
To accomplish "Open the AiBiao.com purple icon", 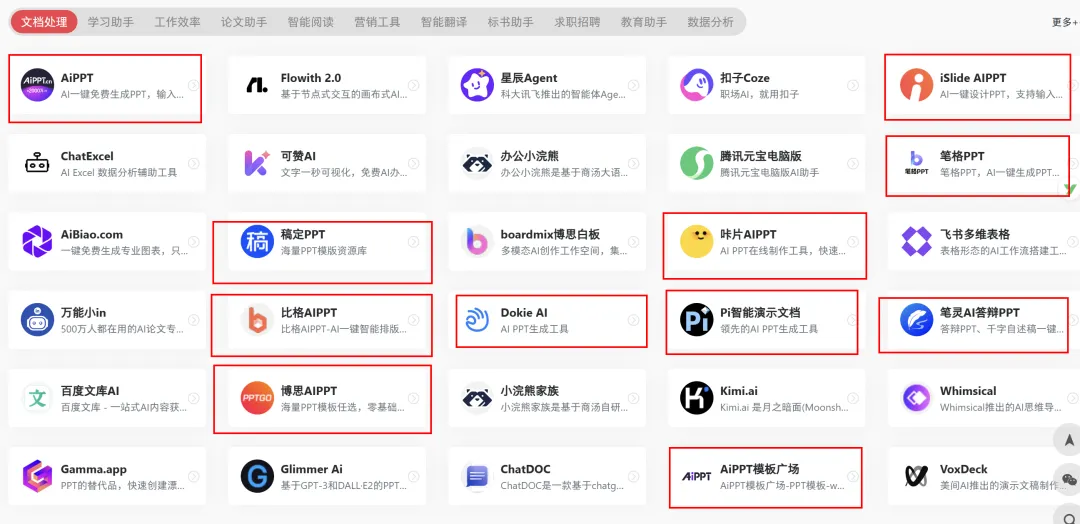I will (x=37, y=242).
